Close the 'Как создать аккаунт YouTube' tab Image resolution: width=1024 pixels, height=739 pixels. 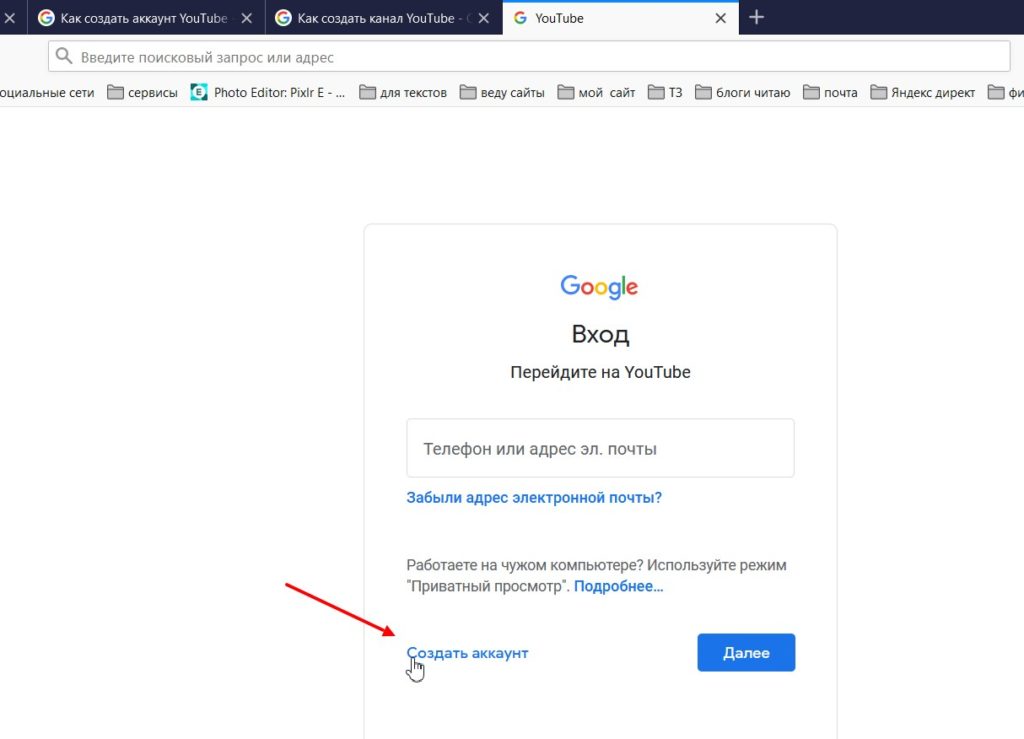(246, 18)
